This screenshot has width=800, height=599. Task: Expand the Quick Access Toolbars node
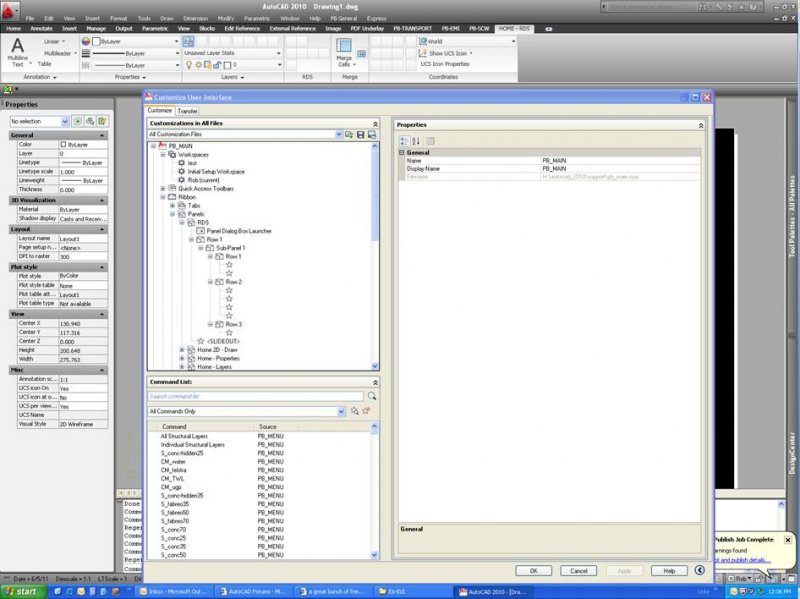(163, 188)
